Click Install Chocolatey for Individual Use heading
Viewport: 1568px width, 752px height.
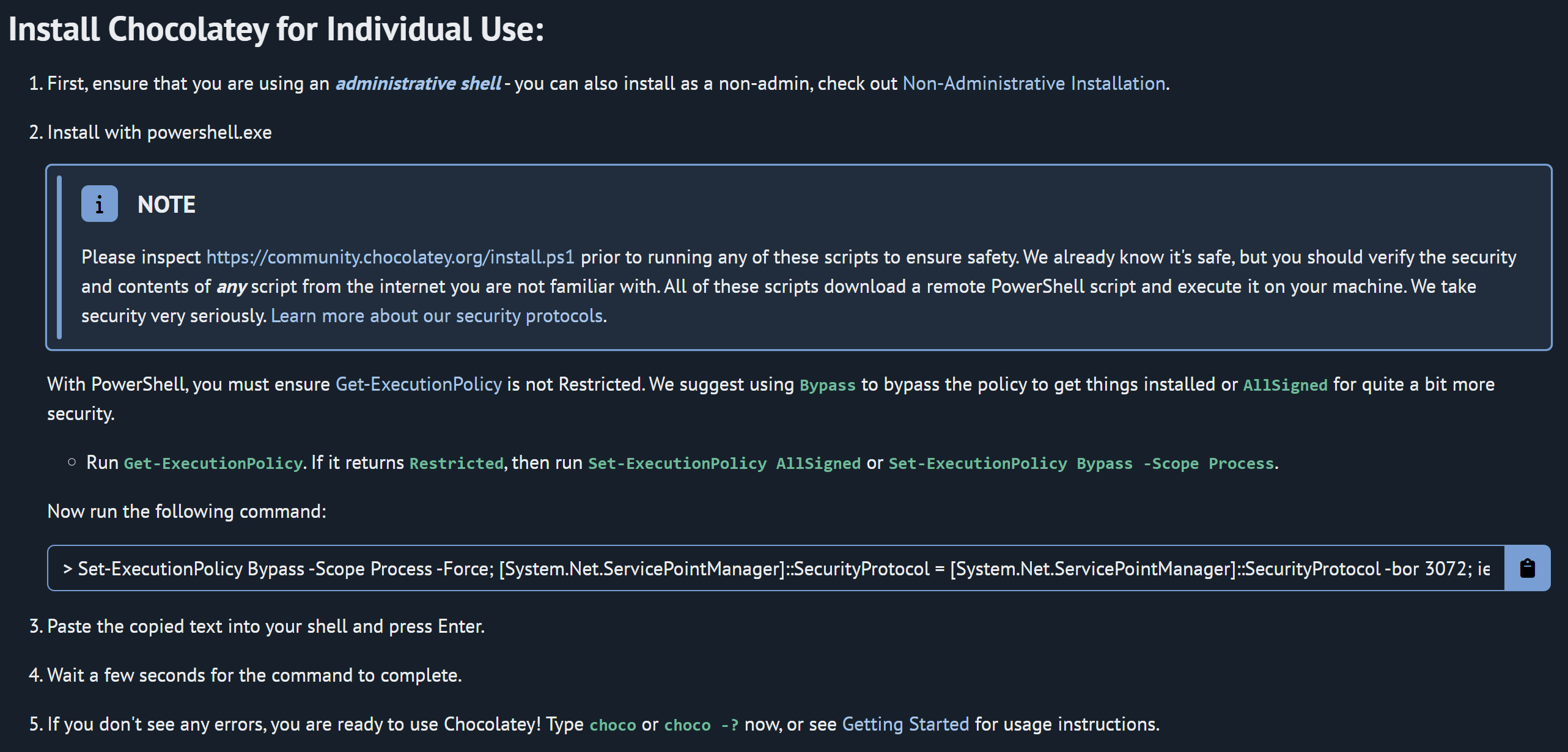coord(276,29)
